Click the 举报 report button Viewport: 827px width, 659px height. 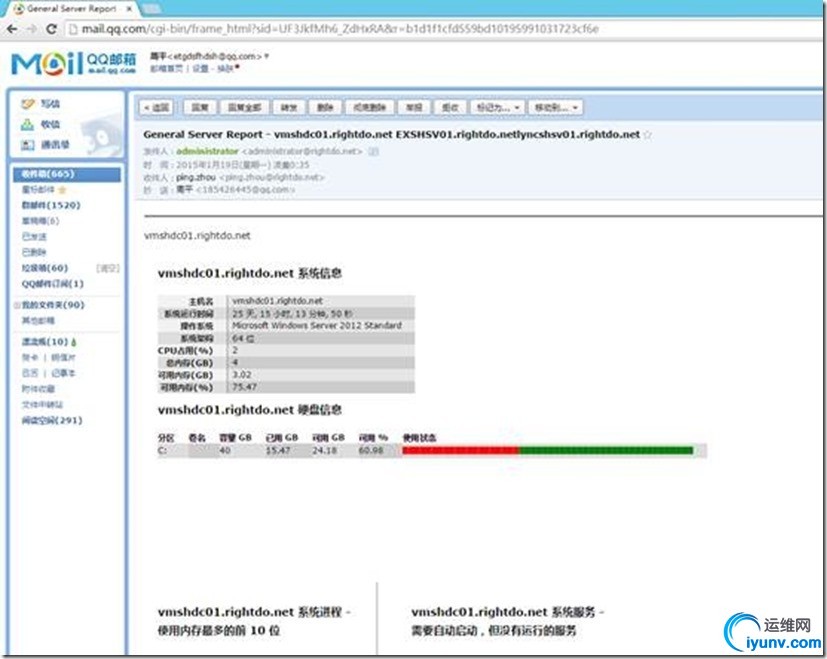pyautogui.click(x=414, y=108)
